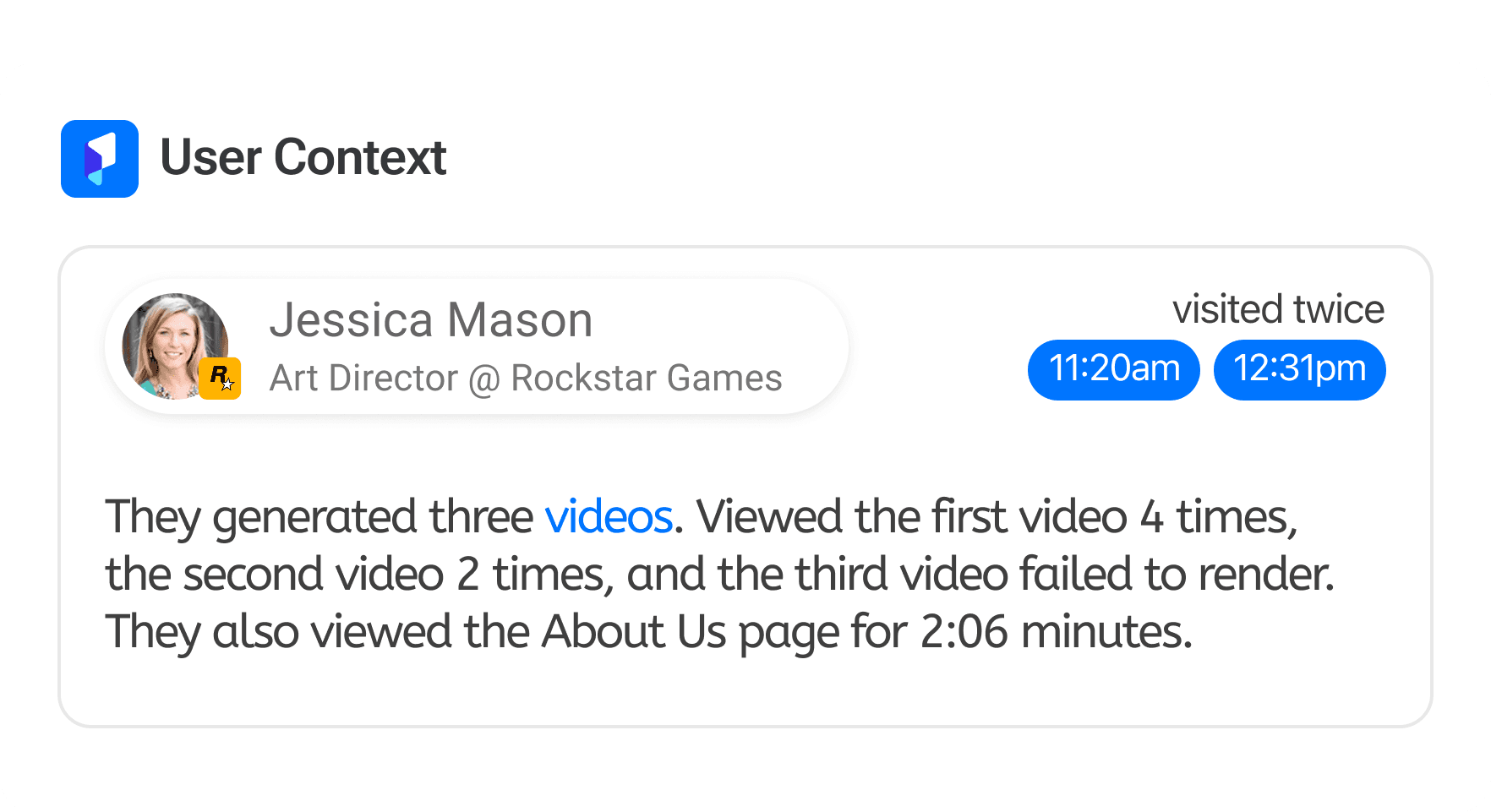Click the Jessica Mason profile card pill

click(476, 346)
